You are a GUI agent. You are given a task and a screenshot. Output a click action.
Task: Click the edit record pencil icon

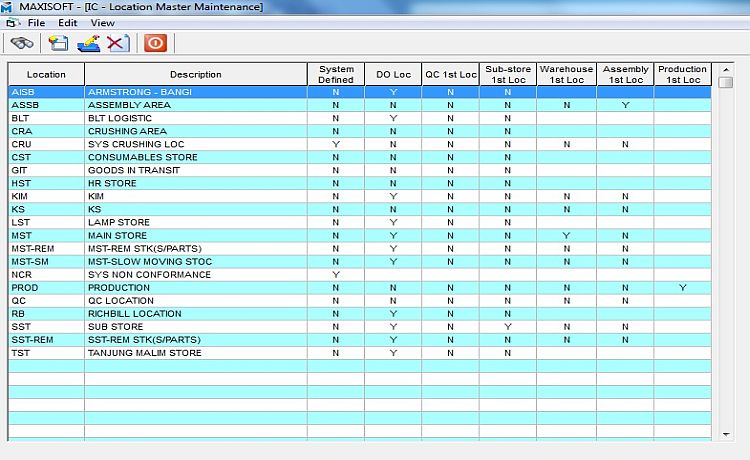point(88,43)
